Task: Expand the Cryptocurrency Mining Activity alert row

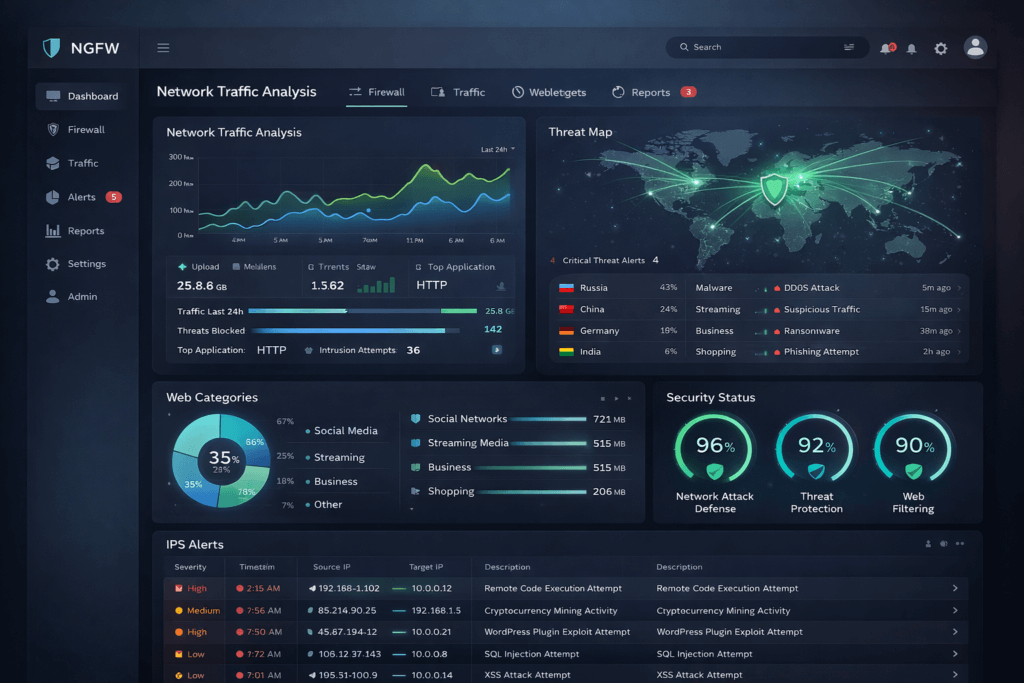Action: tap(955, 610)
